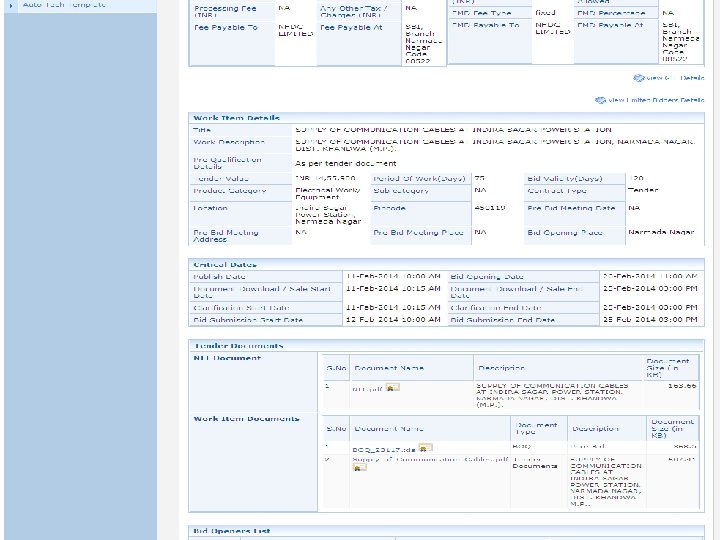Screen dimensions: 720x540
Task: Click the NIT Document label
Action: tap(227, 358)
